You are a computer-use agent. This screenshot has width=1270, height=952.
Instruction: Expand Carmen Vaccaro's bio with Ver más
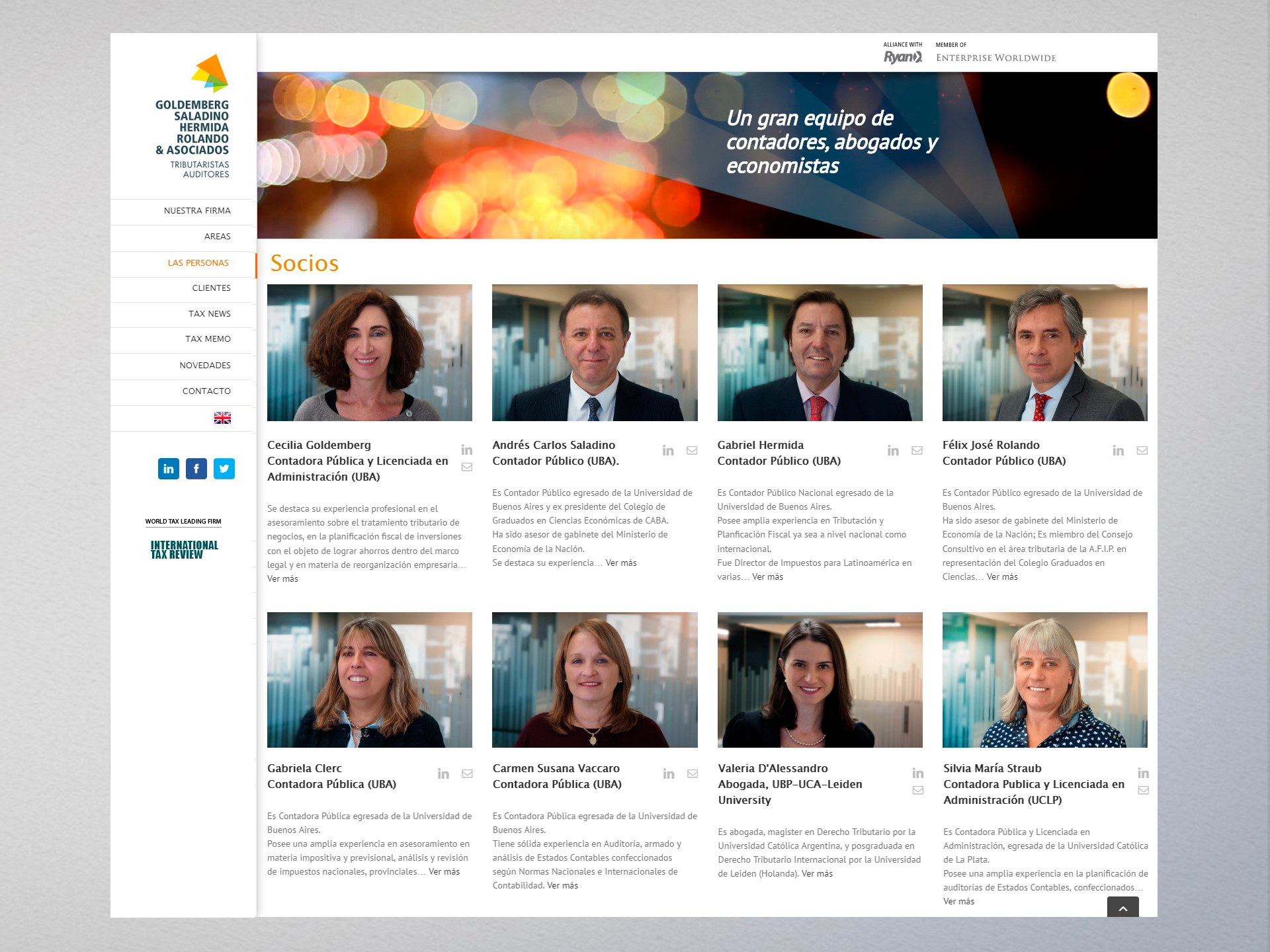(562, 886)
